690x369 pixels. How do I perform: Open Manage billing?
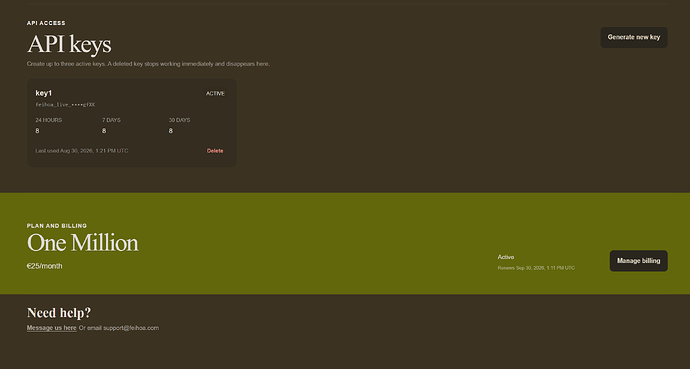click(x=639, y=261)
